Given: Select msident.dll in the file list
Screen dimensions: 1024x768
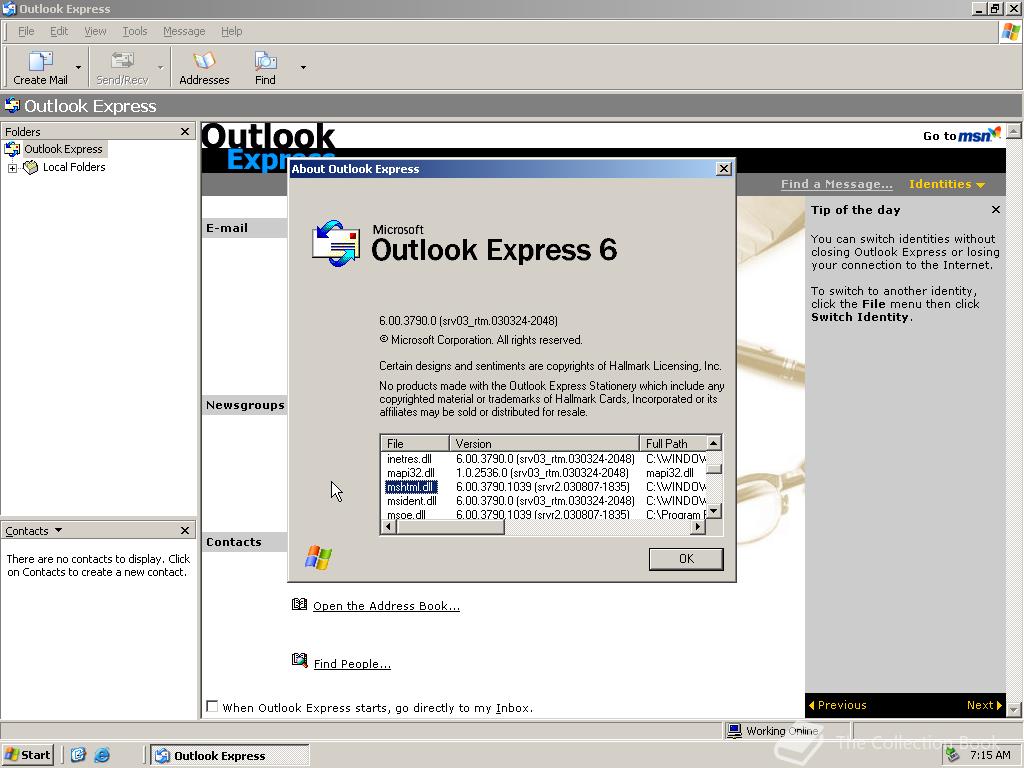Looking at the screenshot, I should click(x=411, y=501).
